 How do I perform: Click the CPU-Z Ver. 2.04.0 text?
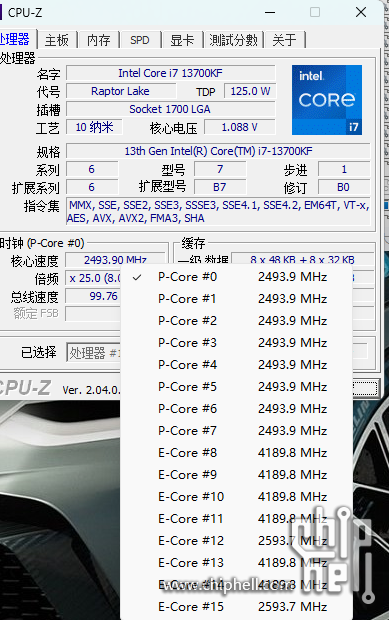(x=91, y=390)
